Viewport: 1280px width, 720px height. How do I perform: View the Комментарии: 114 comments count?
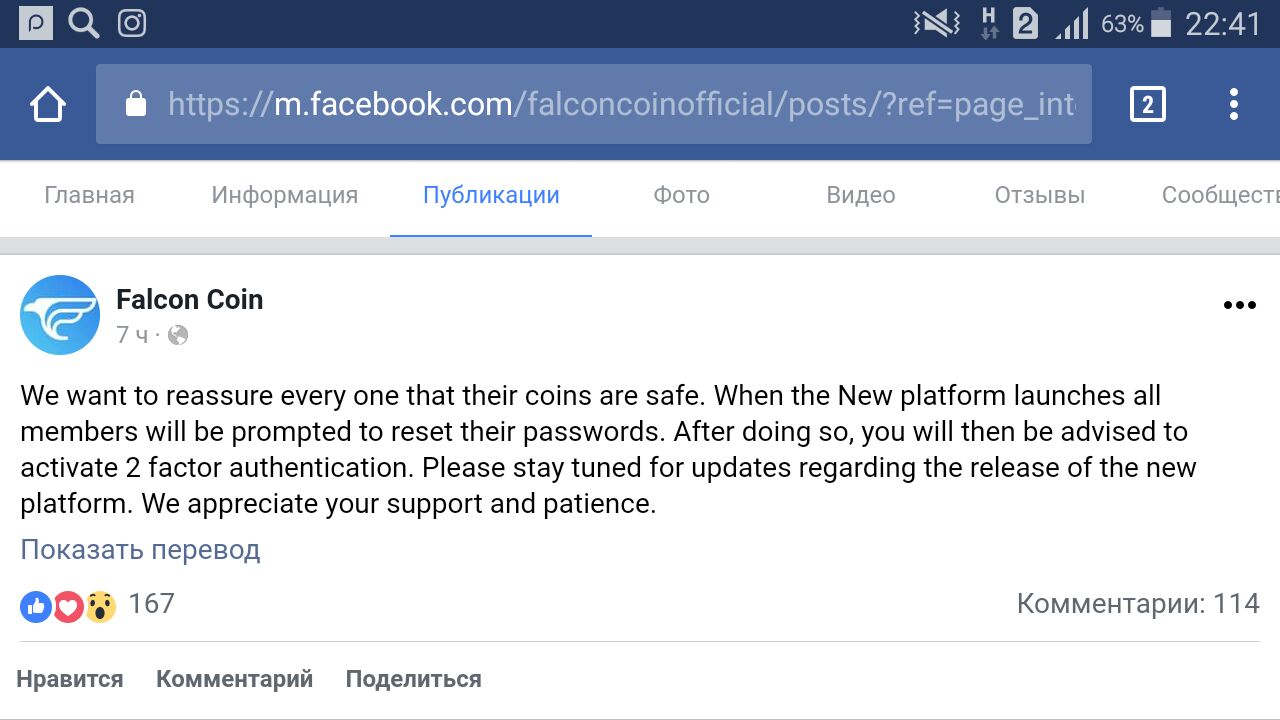point(1137,603)
